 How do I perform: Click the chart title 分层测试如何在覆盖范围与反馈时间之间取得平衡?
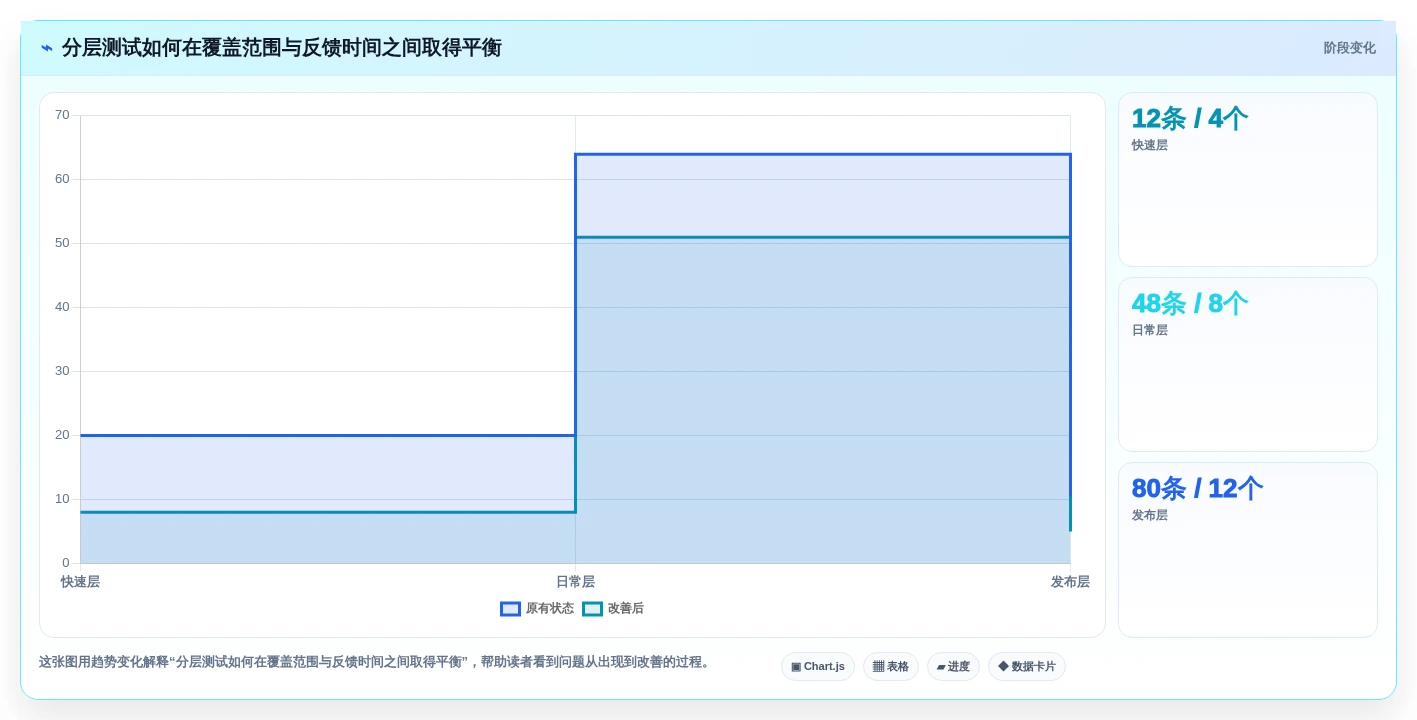point(281,48)
